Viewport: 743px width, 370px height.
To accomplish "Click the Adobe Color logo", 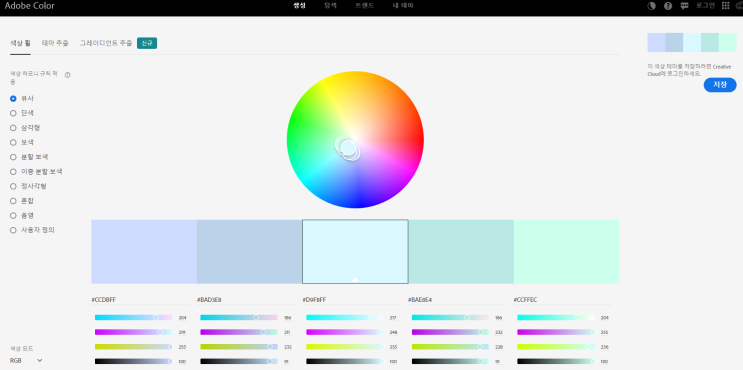I will coord(29,6).
